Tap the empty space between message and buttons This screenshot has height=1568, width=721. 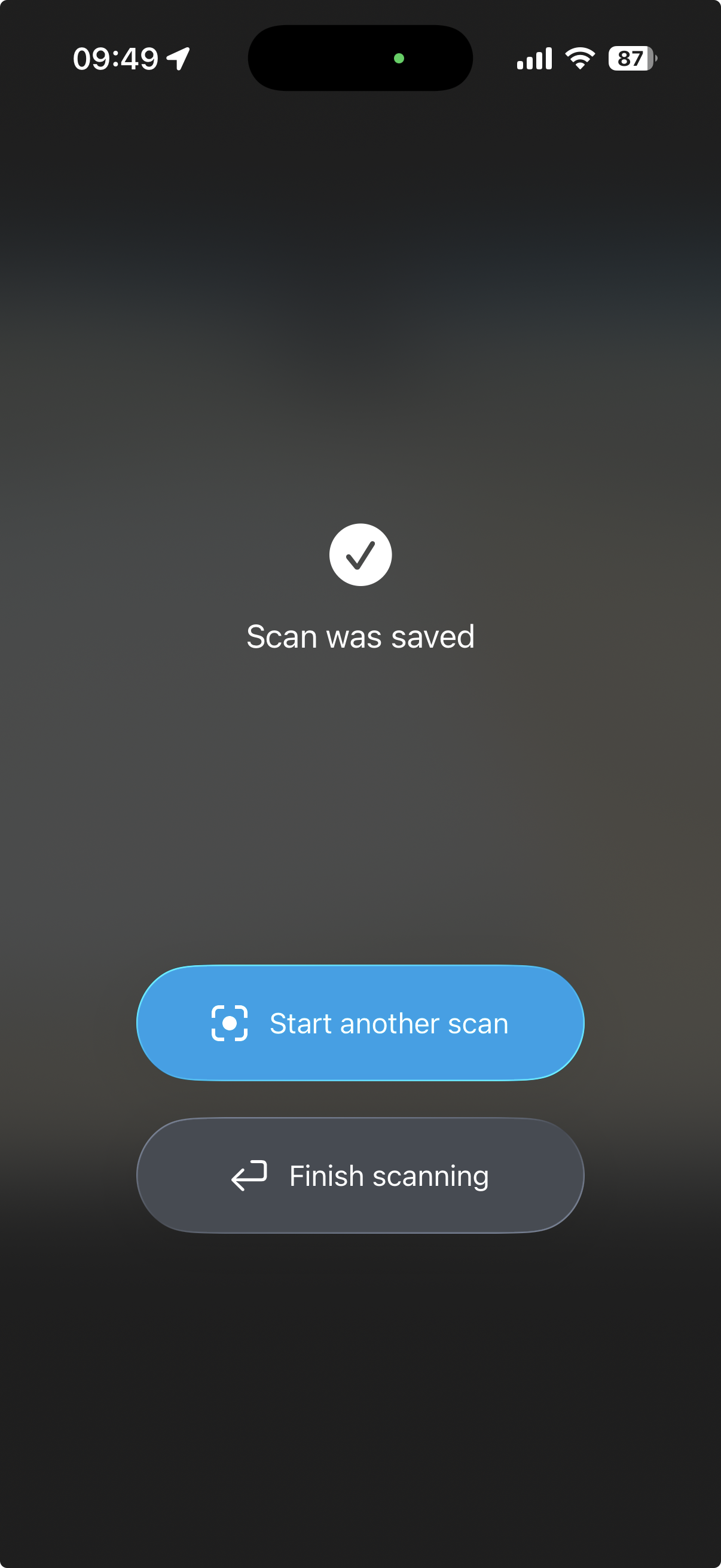click(360, 810)
